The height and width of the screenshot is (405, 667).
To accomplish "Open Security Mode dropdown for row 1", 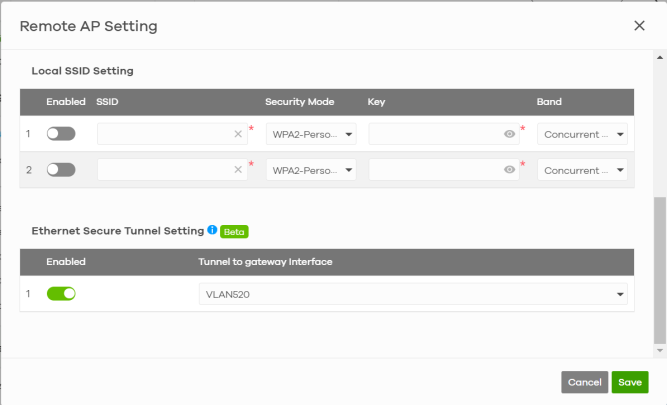I will coord(312,134).
